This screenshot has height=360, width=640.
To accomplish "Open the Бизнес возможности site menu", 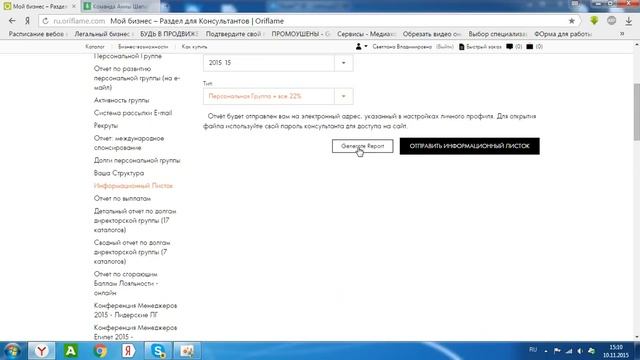I will 143,47.
